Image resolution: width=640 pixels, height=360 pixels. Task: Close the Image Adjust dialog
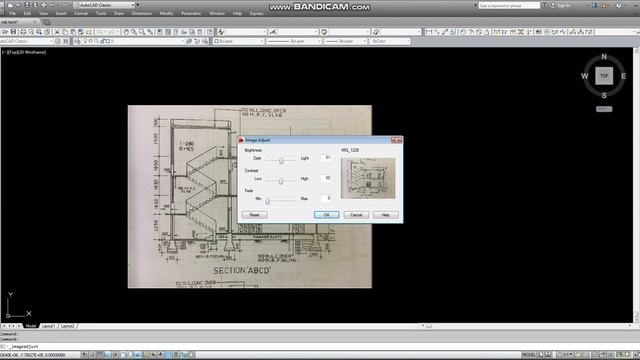(396, 140)
